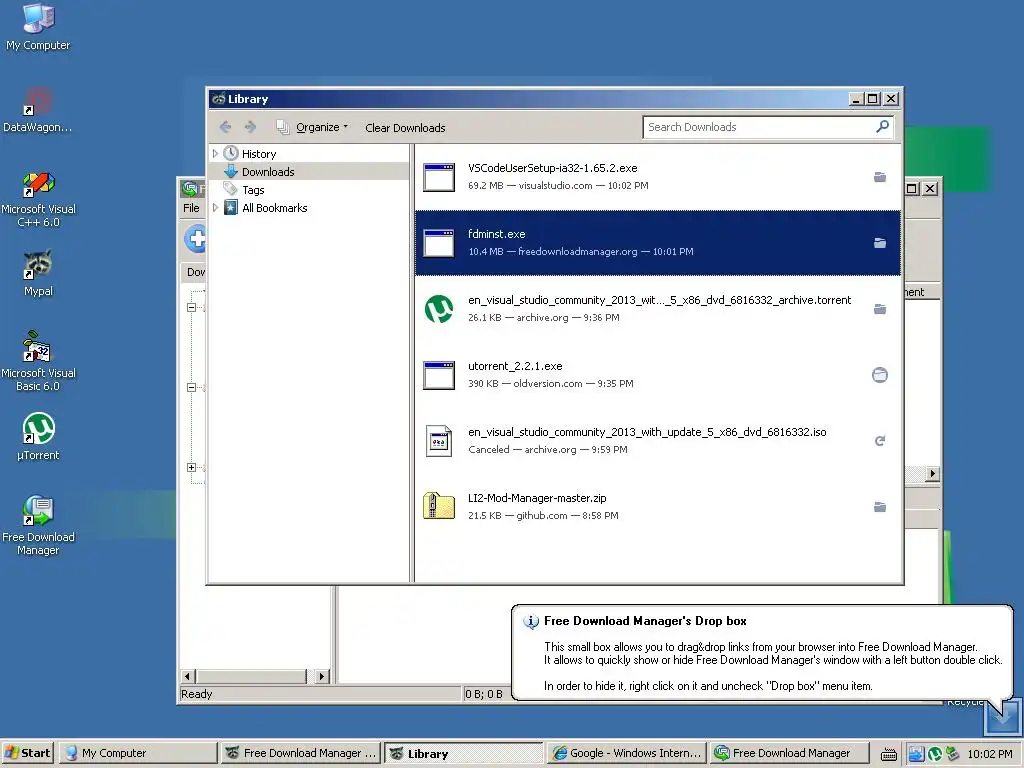The width and height of the screenshot is (1024, 768).
Task: Click the taskbar clock showing 10:02 PM
Action: pos(990,754)
